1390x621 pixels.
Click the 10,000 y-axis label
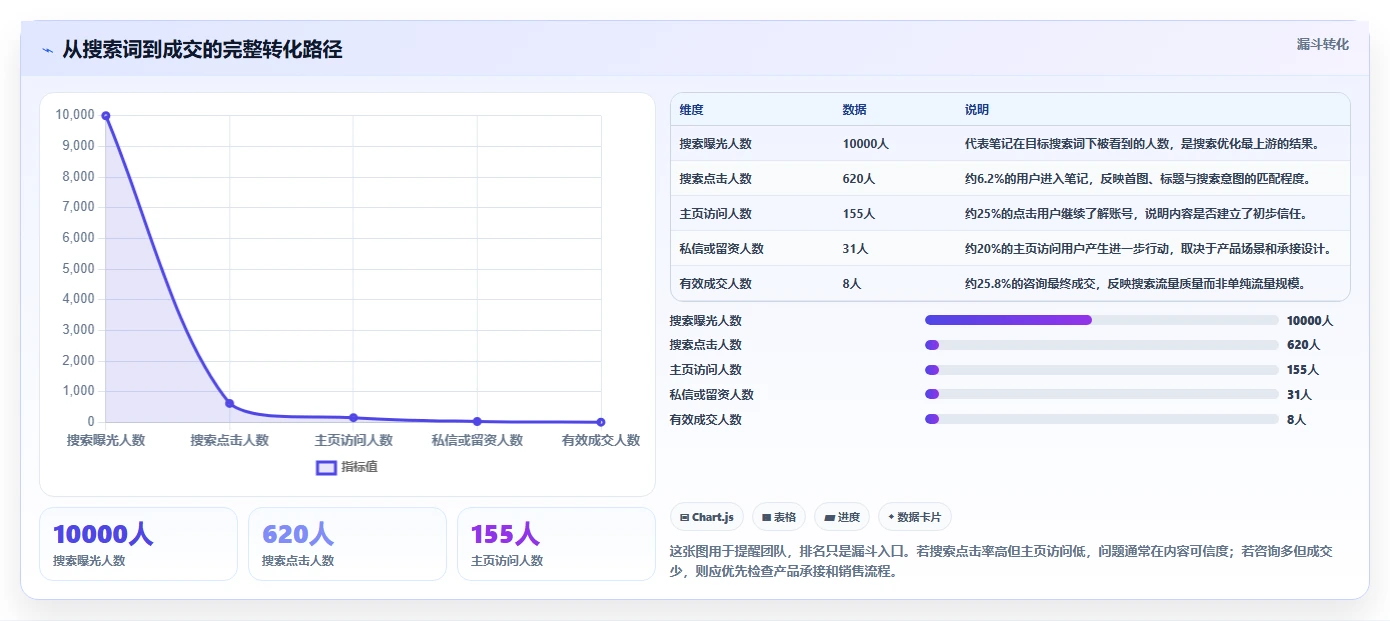tap(75, 115)
